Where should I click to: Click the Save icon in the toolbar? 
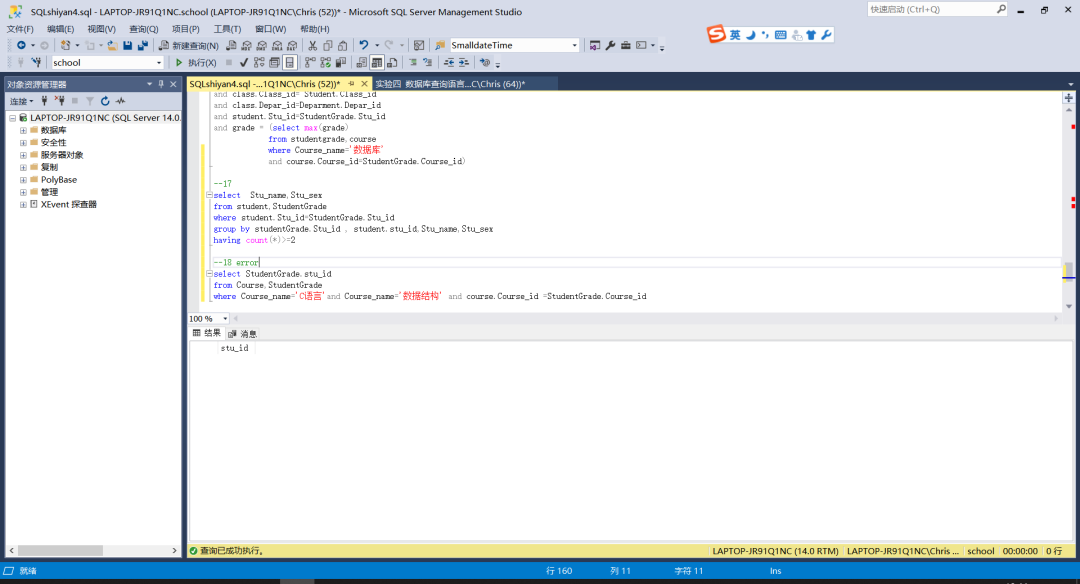click(127, 45)
